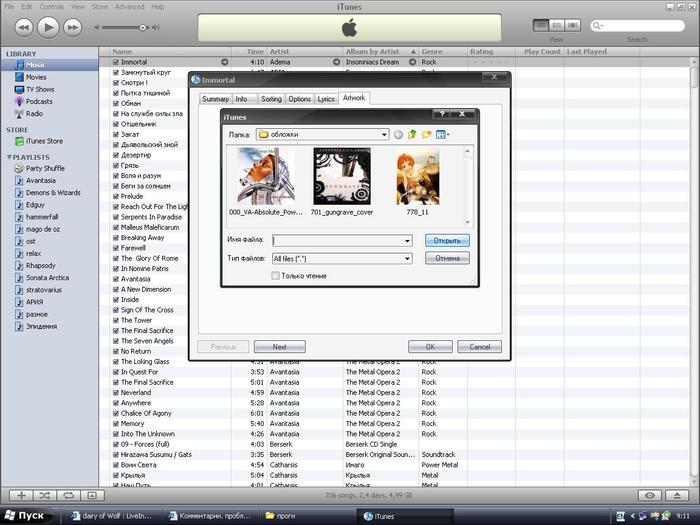Switch to the Lyrics tab
Screen dimensions: 700x525
point(326,99)
